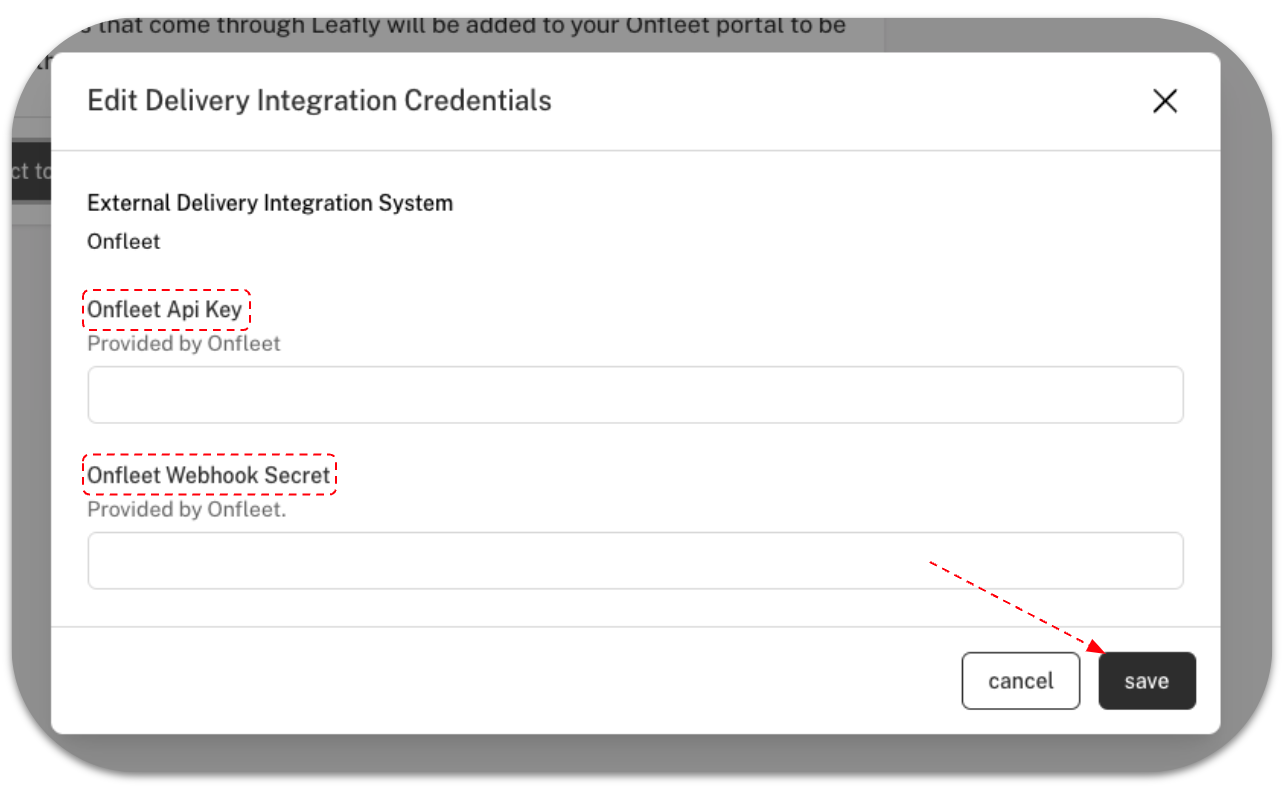Viewport: 1287px width, 792px height.
Task: Click the Provided by Onfleet helper text
Action: 183,343
